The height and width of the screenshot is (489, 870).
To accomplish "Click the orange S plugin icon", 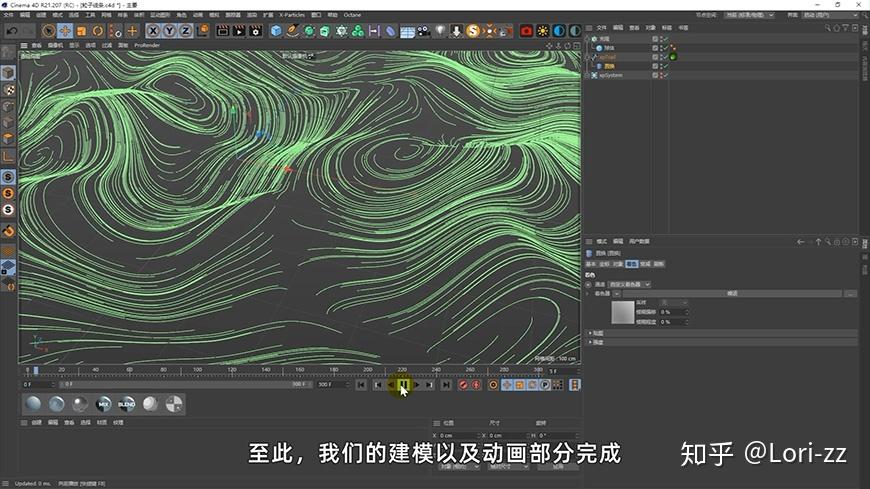I will point(473,31).
